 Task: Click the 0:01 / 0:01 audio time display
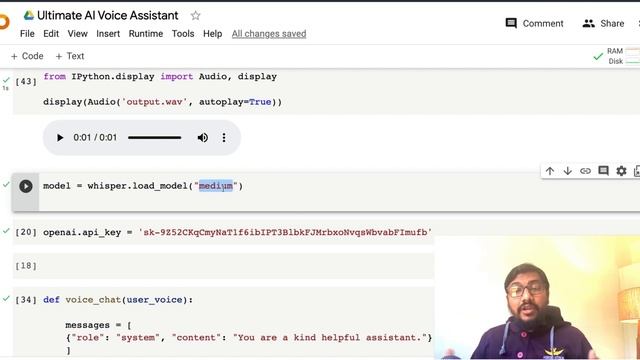[95, 138]
